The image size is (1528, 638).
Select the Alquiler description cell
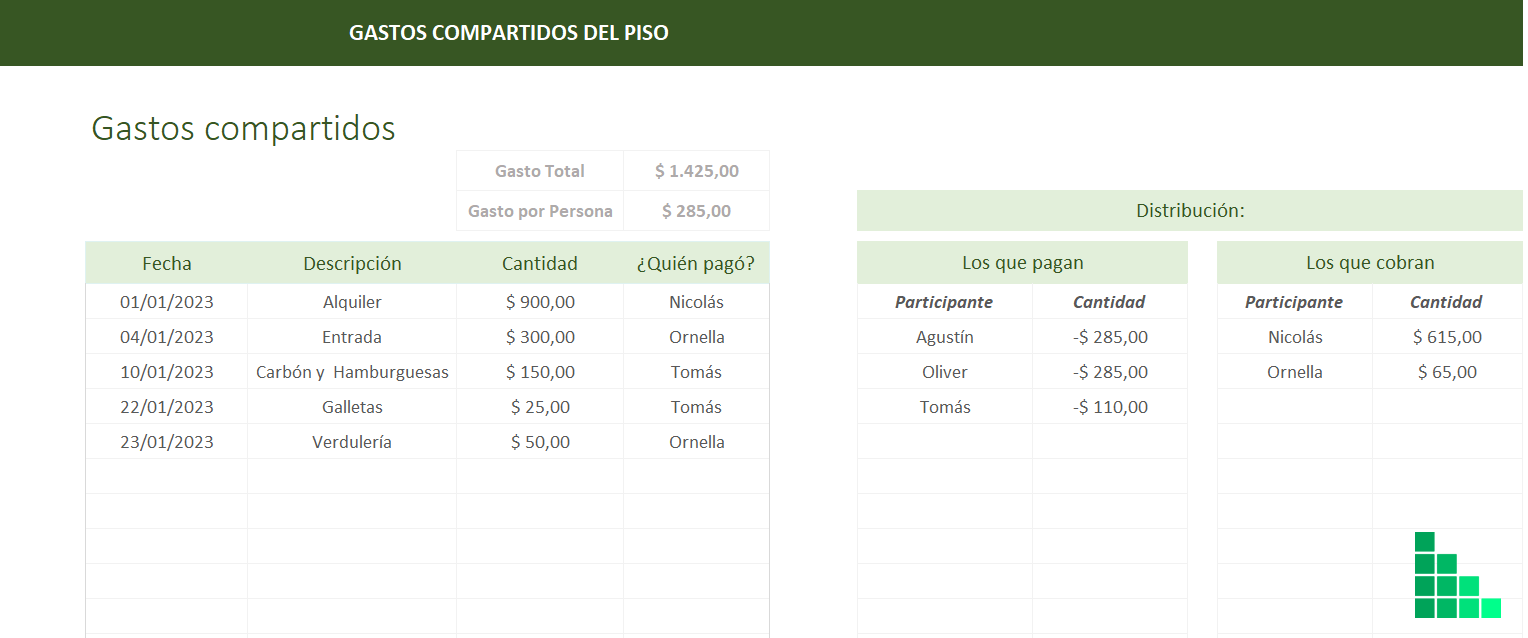click(352, 302)
